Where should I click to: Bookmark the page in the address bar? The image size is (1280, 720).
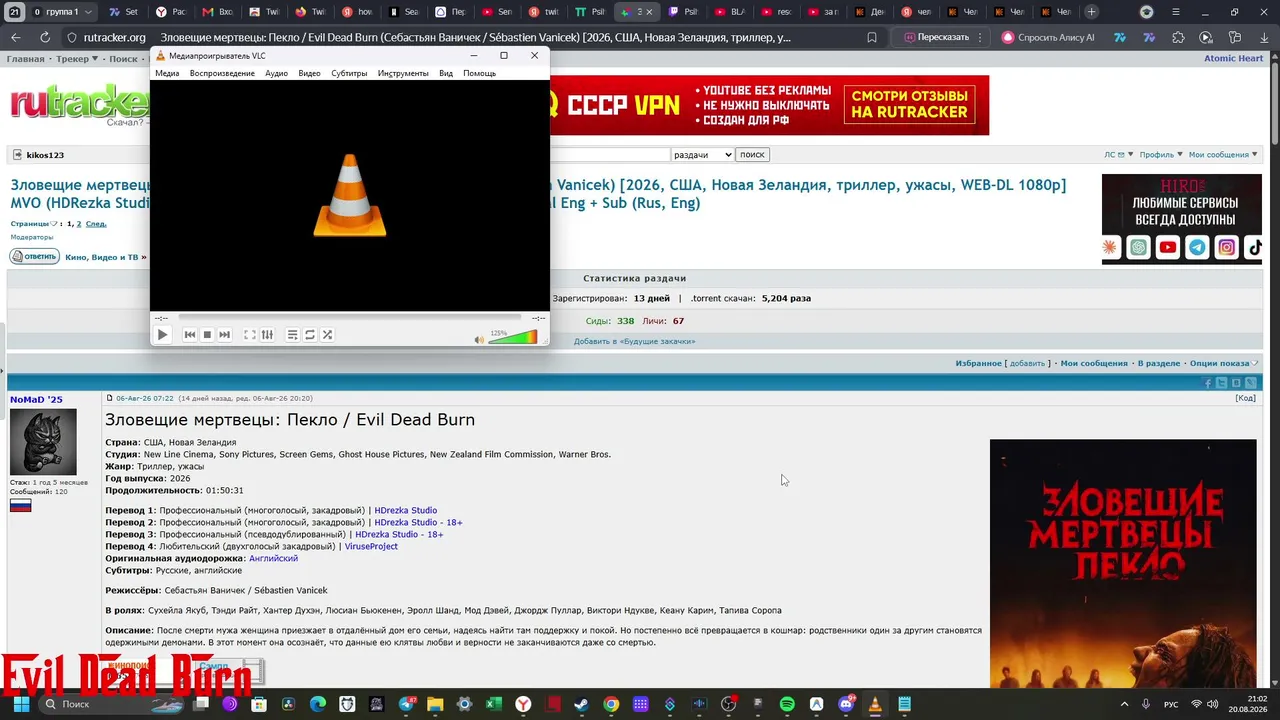click(872, 37)
